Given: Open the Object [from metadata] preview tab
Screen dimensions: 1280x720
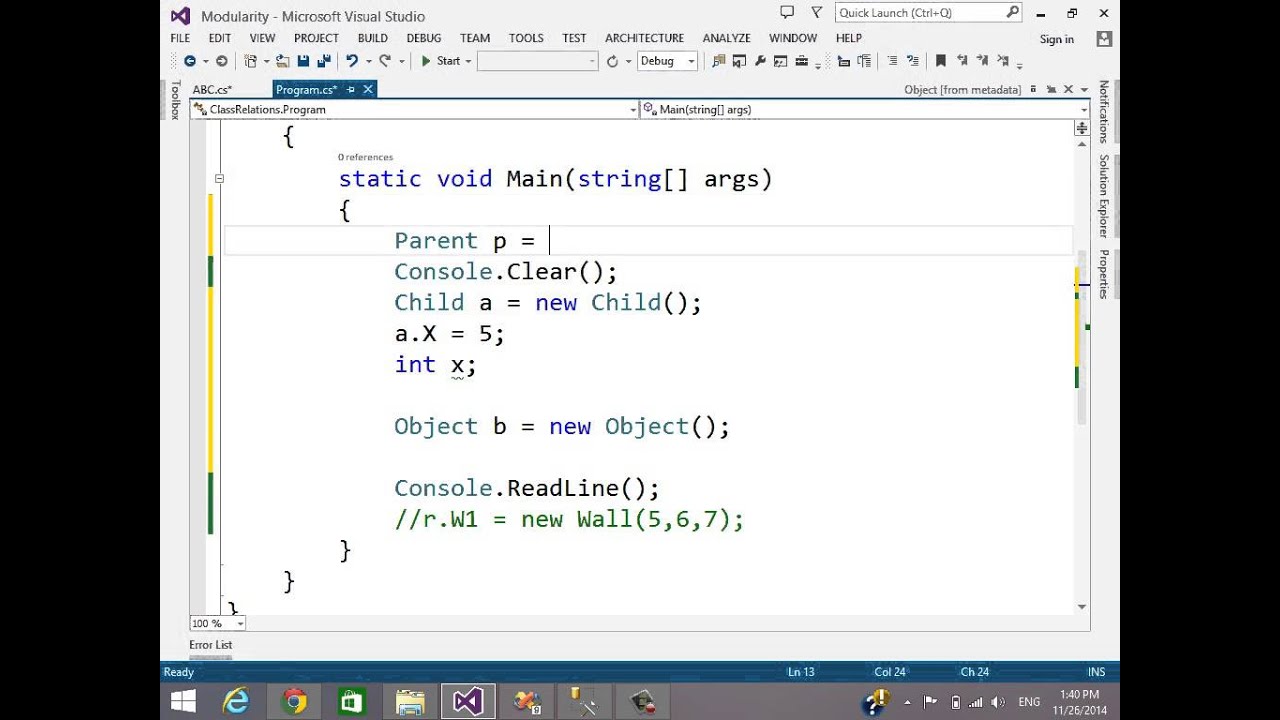Looking at the screenshot, I should pyautogui.click(x=962, y=89).
